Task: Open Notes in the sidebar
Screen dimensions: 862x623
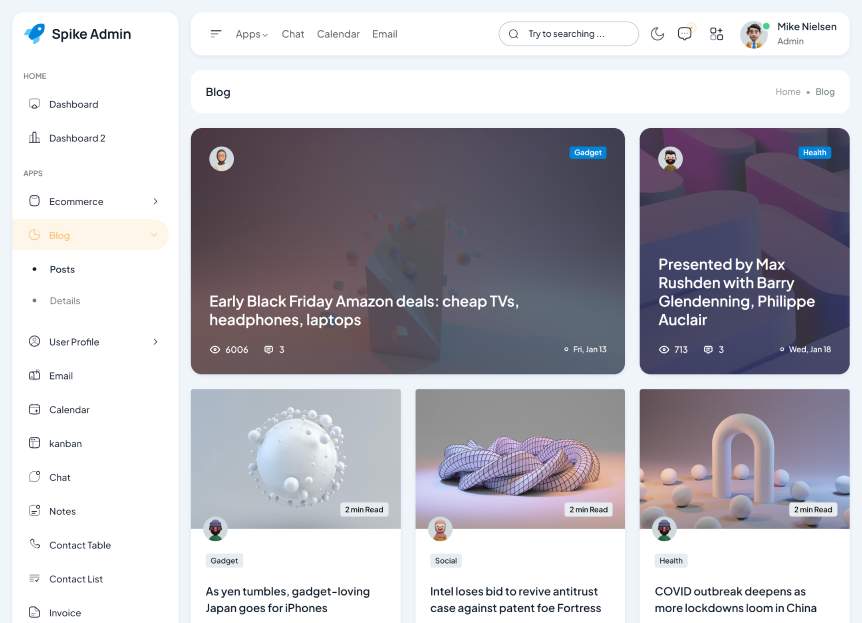Action: [62, 511]
